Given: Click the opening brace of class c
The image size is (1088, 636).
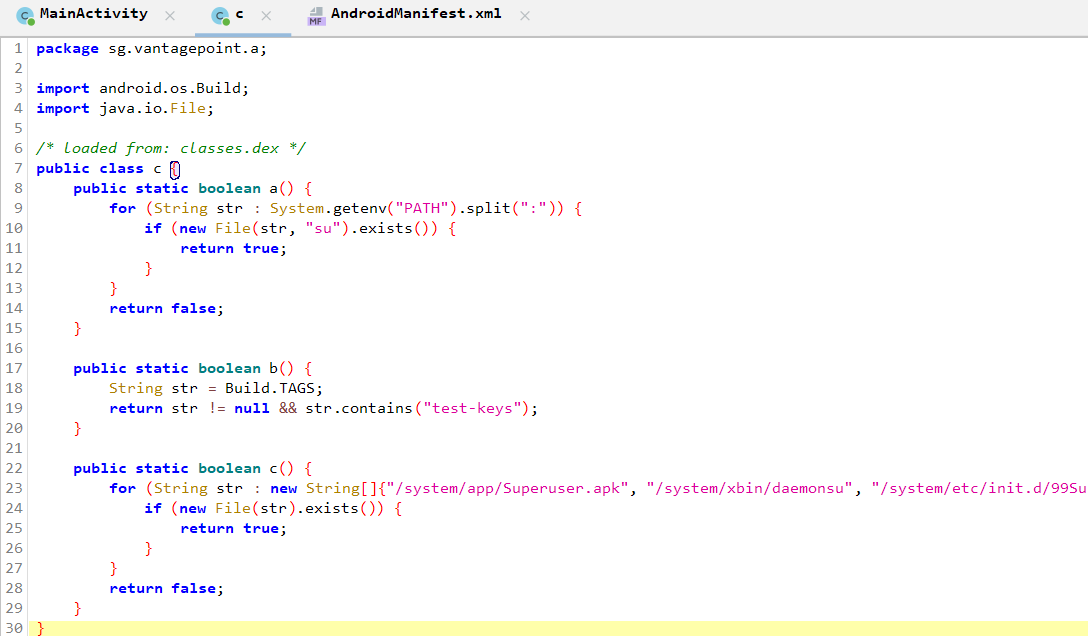Looking at the screenshot, I should pos(175,169).
